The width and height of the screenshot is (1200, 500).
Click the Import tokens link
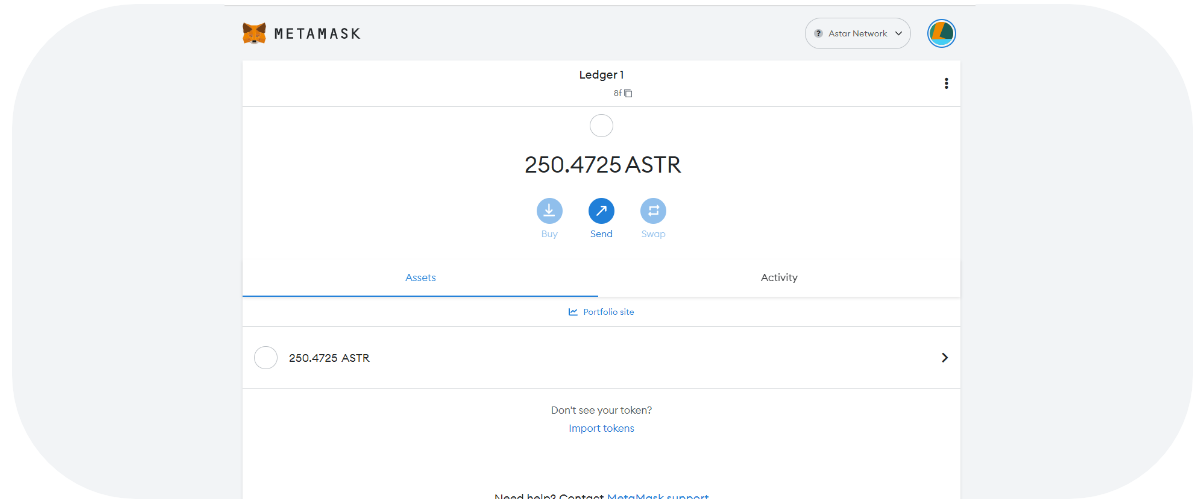tap(601, 428)
